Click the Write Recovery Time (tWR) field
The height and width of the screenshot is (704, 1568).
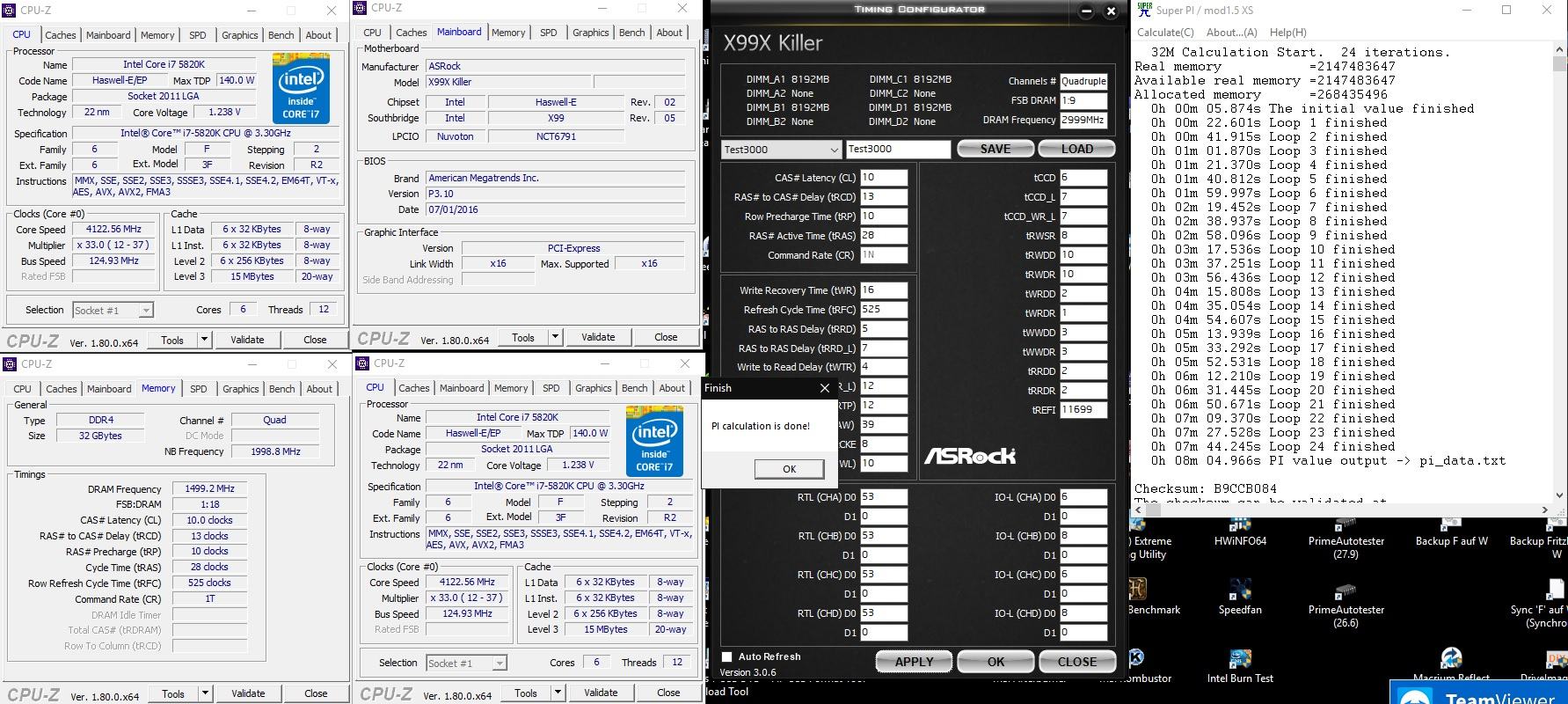[x=884, y=290]
